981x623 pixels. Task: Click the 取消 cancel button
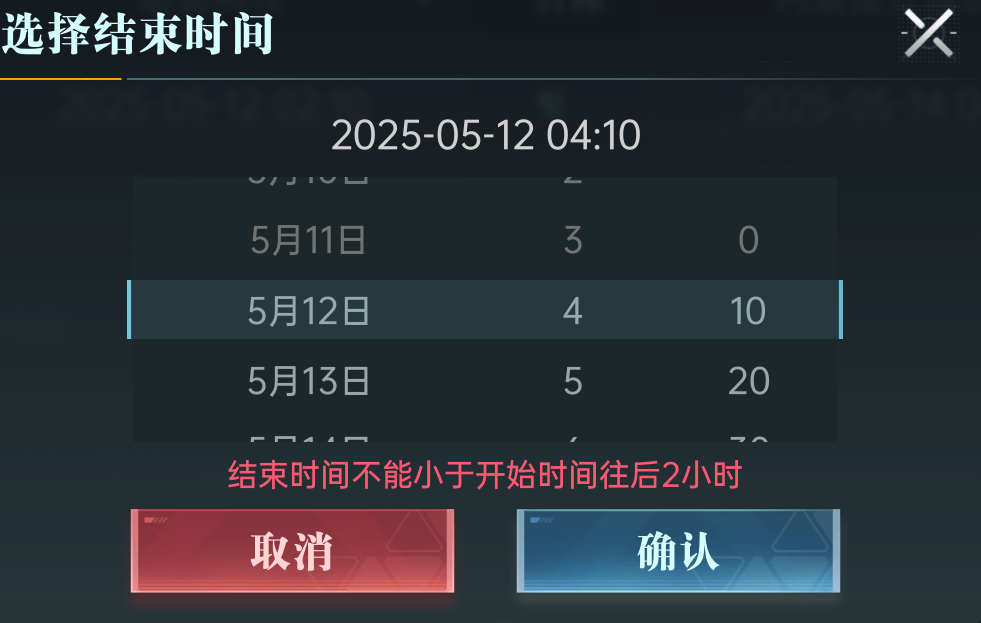(x=292, y=550)
